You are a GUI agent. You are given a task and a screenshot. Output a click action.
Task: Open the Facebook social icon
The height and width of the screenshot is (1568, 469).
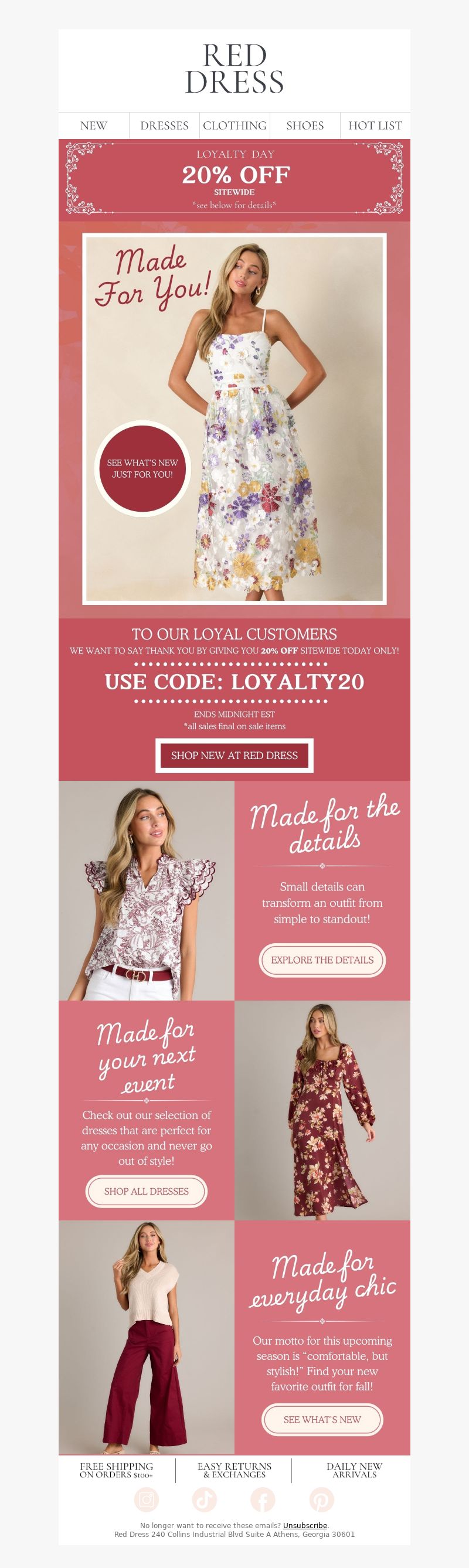pyautogui.click(x=263, y=1499)
